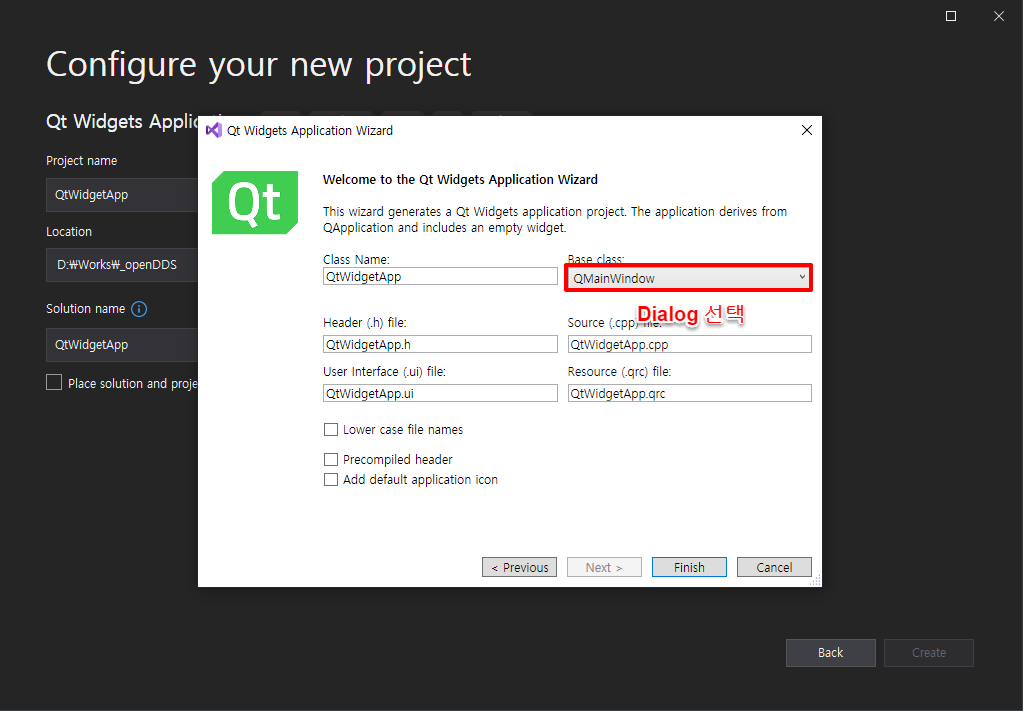Screen dimensions: 1023x711
Task: Edit the Source (.cpp) file field
Action: (x=690, y=344)
